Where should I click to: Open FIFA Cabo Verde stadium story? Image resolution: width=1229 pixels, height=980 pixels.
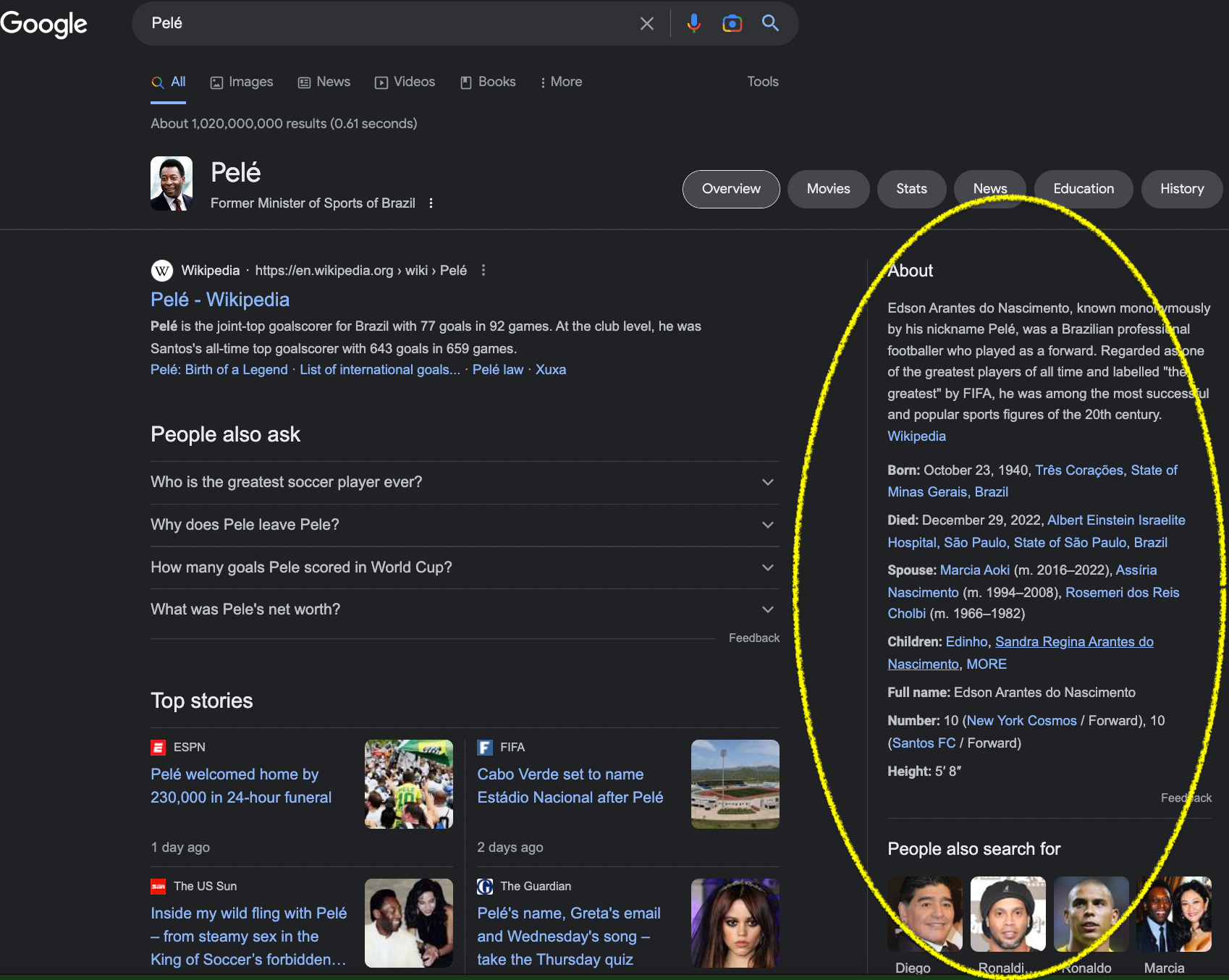point(570,786)
